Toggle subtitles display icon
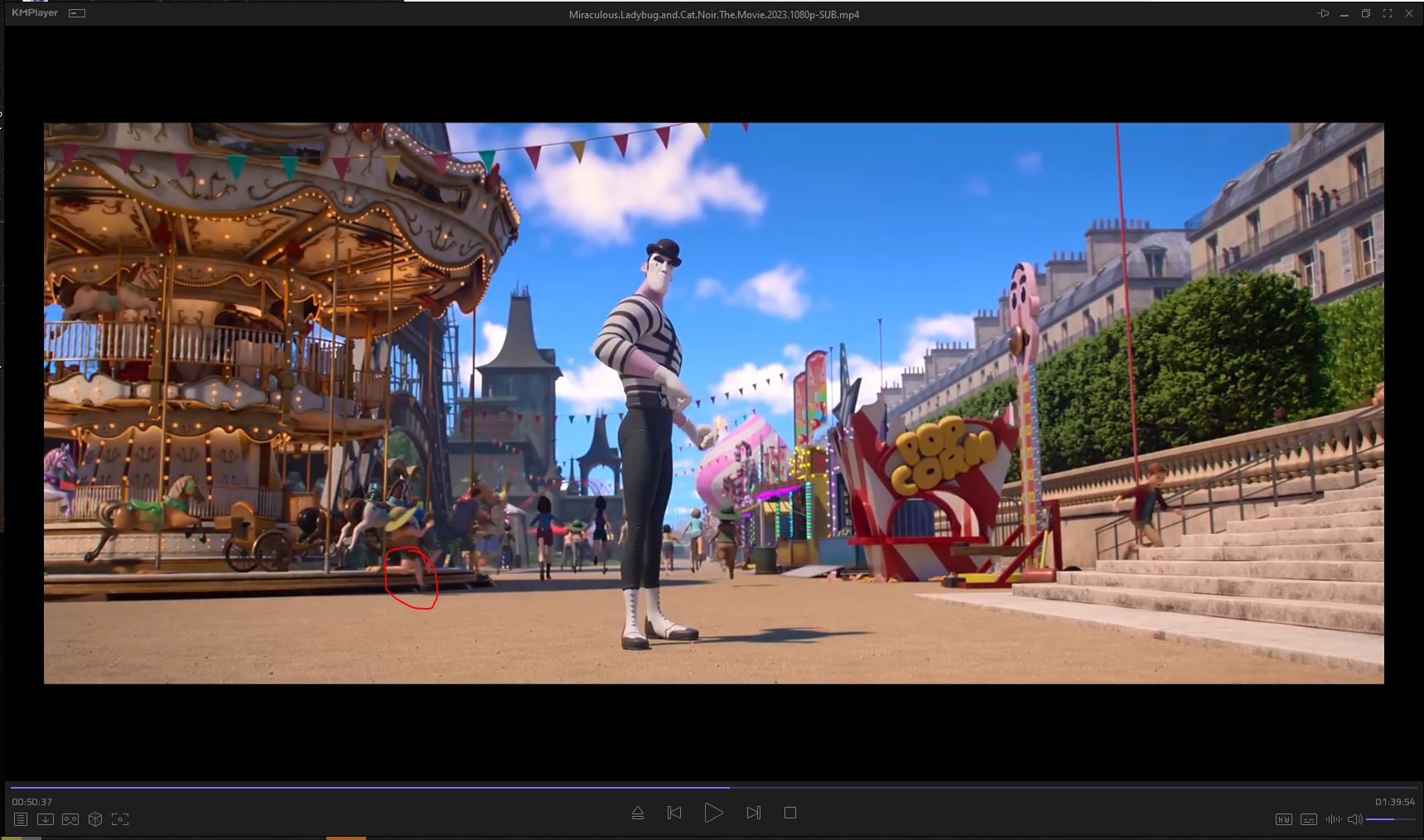This screenshot has width=1424, height=840. tap(1309, 819)
